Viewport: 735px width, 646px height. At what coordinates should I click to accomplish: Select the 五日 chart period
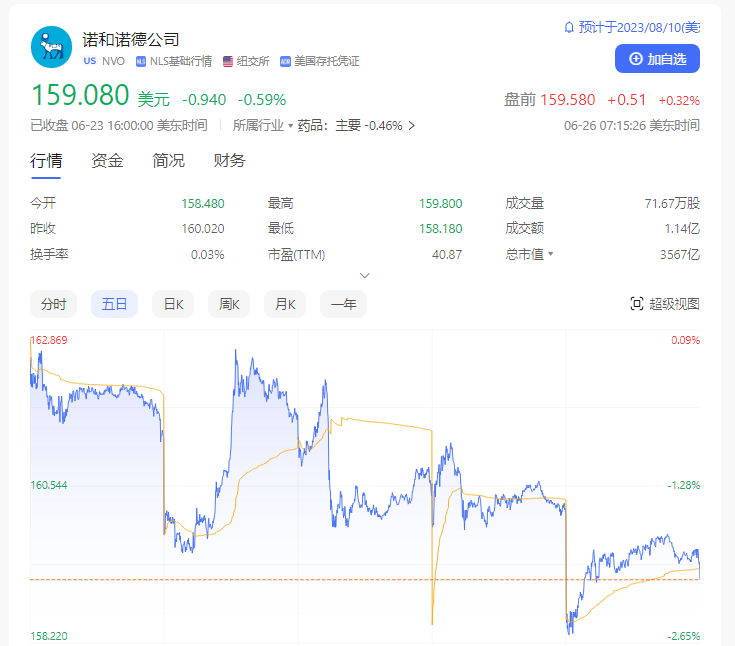(114, 304)
